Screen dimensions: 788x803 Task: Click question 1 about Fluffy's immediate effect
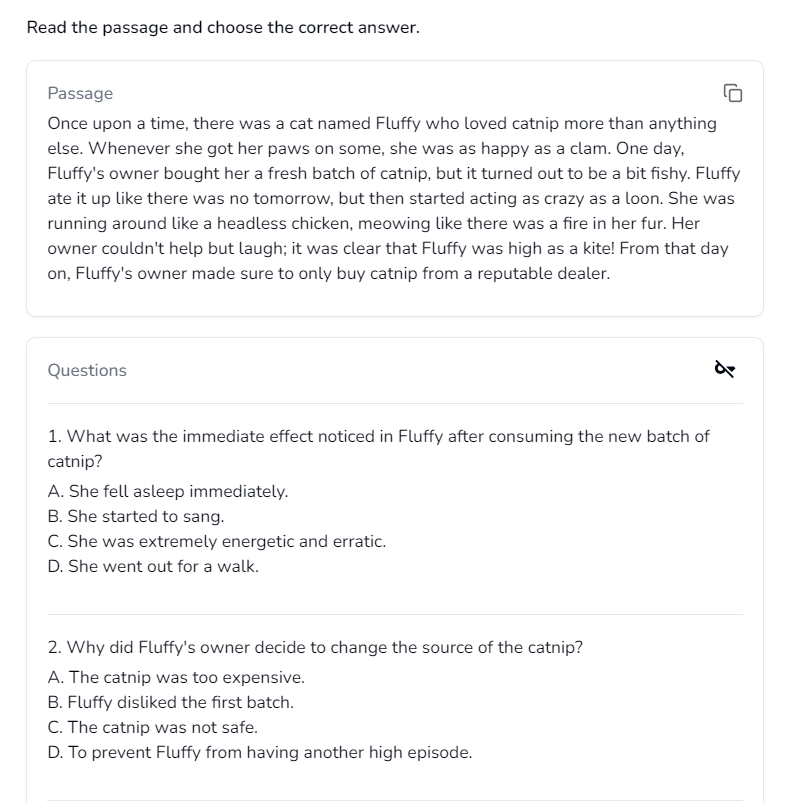click(x=378, y=448)
